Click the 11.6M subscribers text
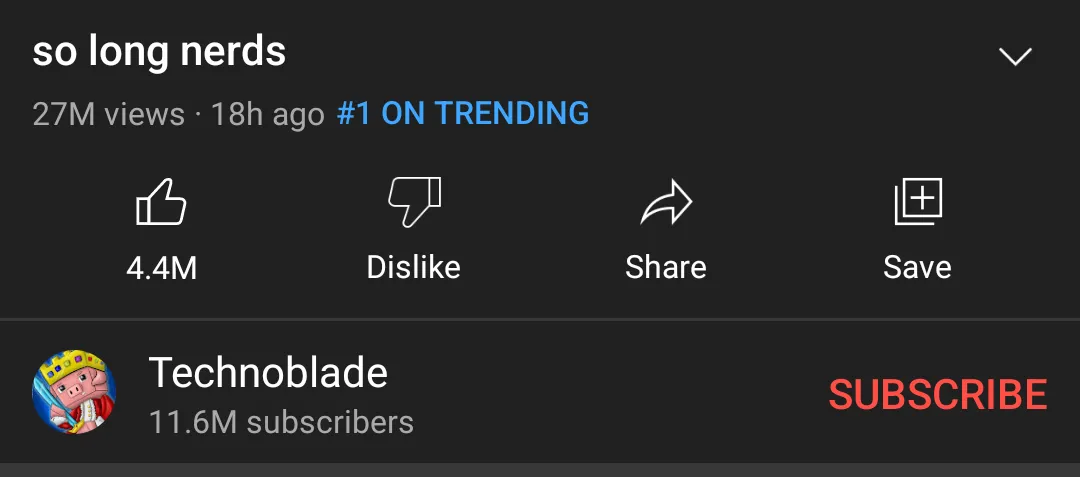 [x=281, y=422]
